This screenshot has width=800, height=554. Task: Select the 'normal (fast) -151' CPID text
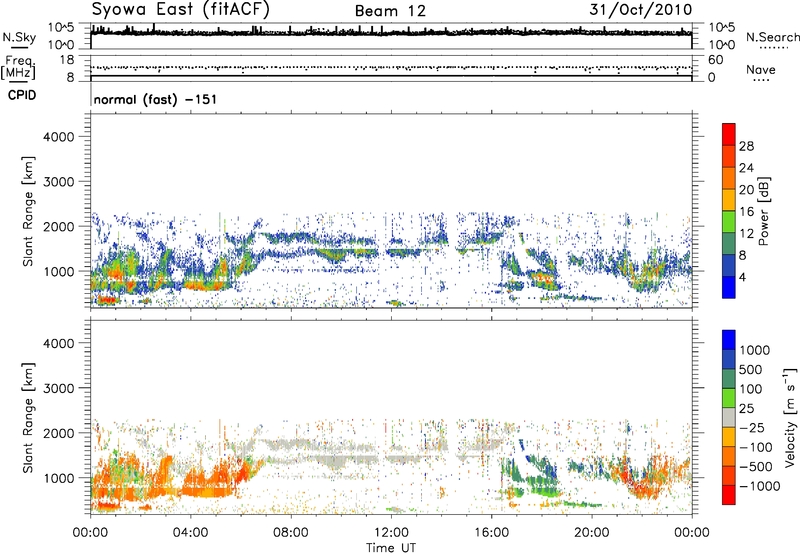coord(156,99)
